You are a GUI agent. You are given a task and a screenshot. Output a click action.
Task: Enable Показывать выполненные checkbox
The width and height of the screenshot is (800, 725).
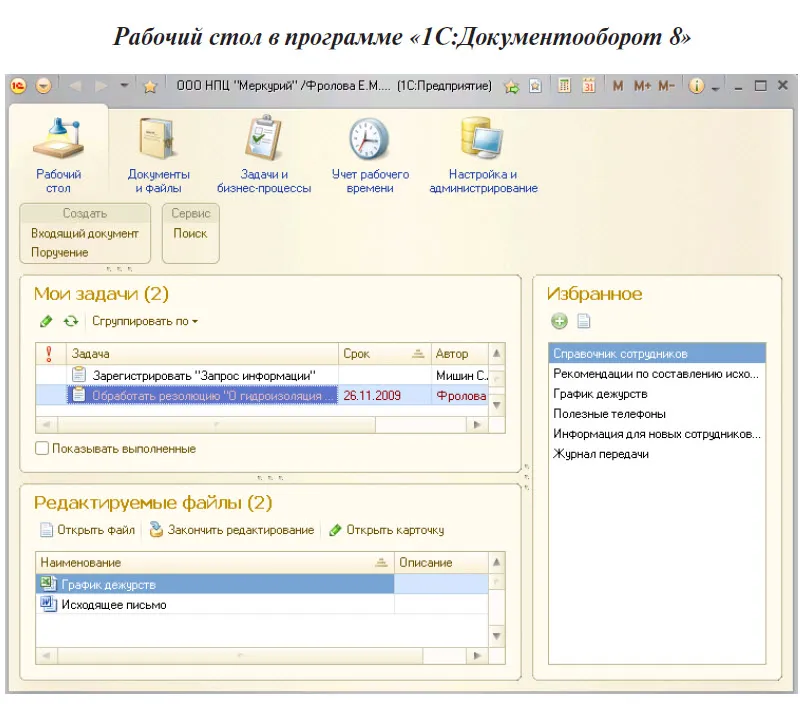(42, 448)
